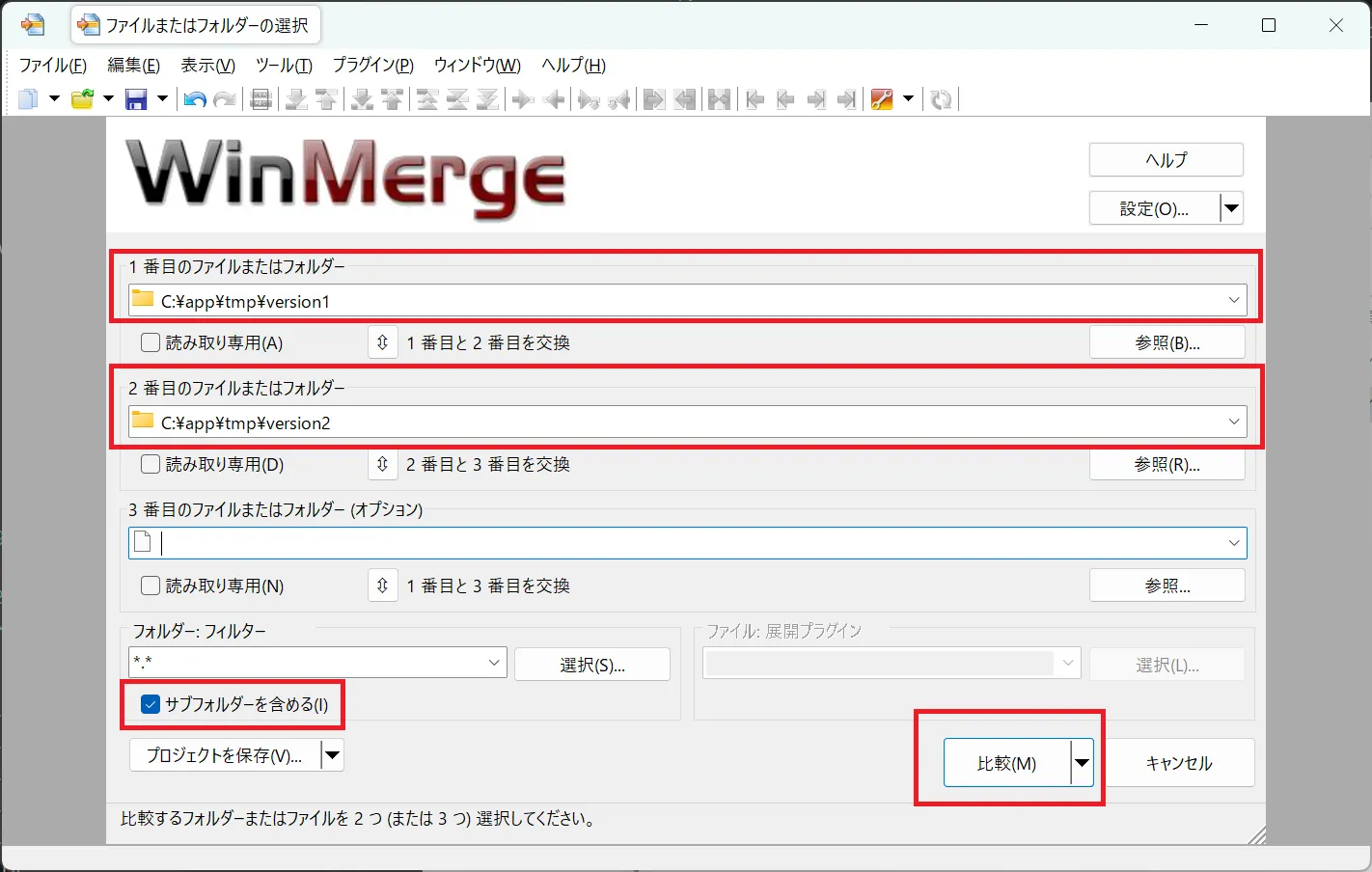Enable 読み取り専用(A) checkbox
This screenshot has width=1372, height=872.
pyautogui.click(x=151, y=342)
